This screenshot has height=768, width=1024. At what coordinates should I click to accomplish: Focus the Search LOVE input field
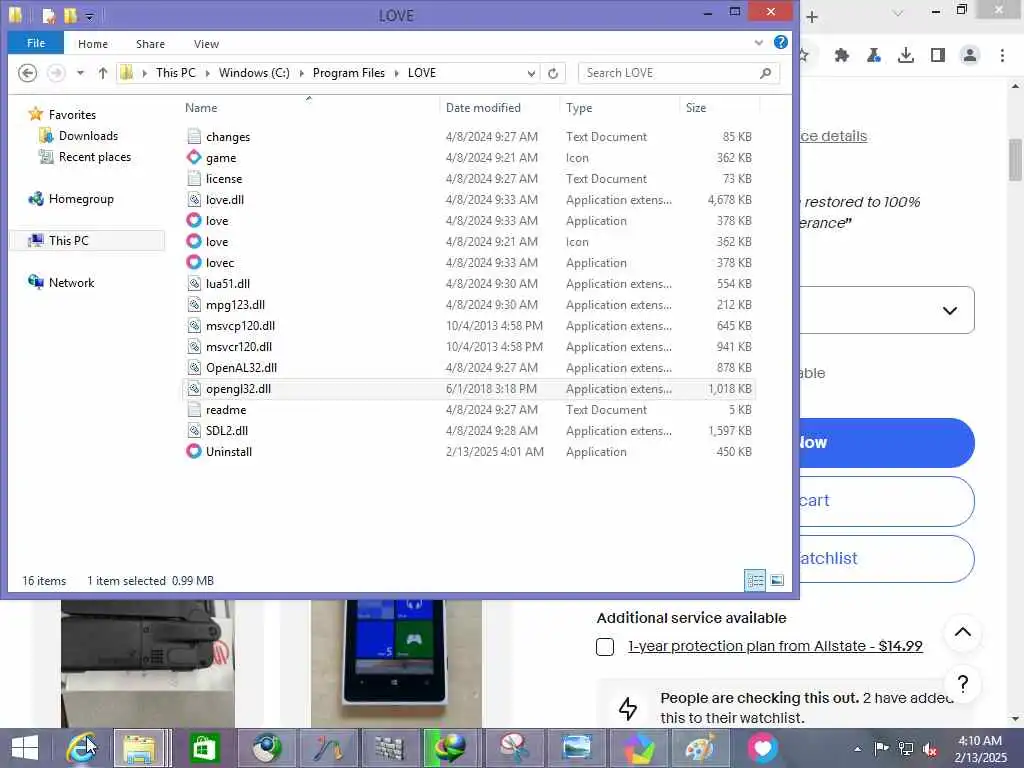tap(671, 73)
